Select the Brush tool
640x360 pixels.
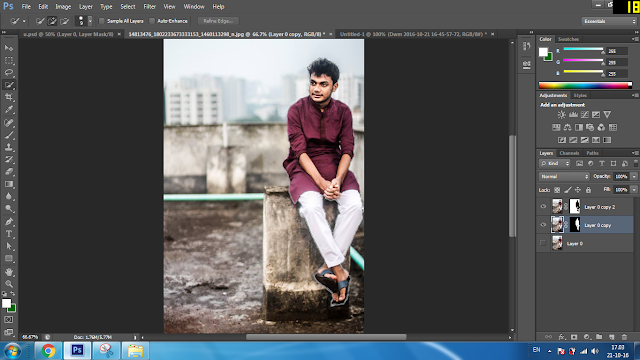click(x=9, y=135)
